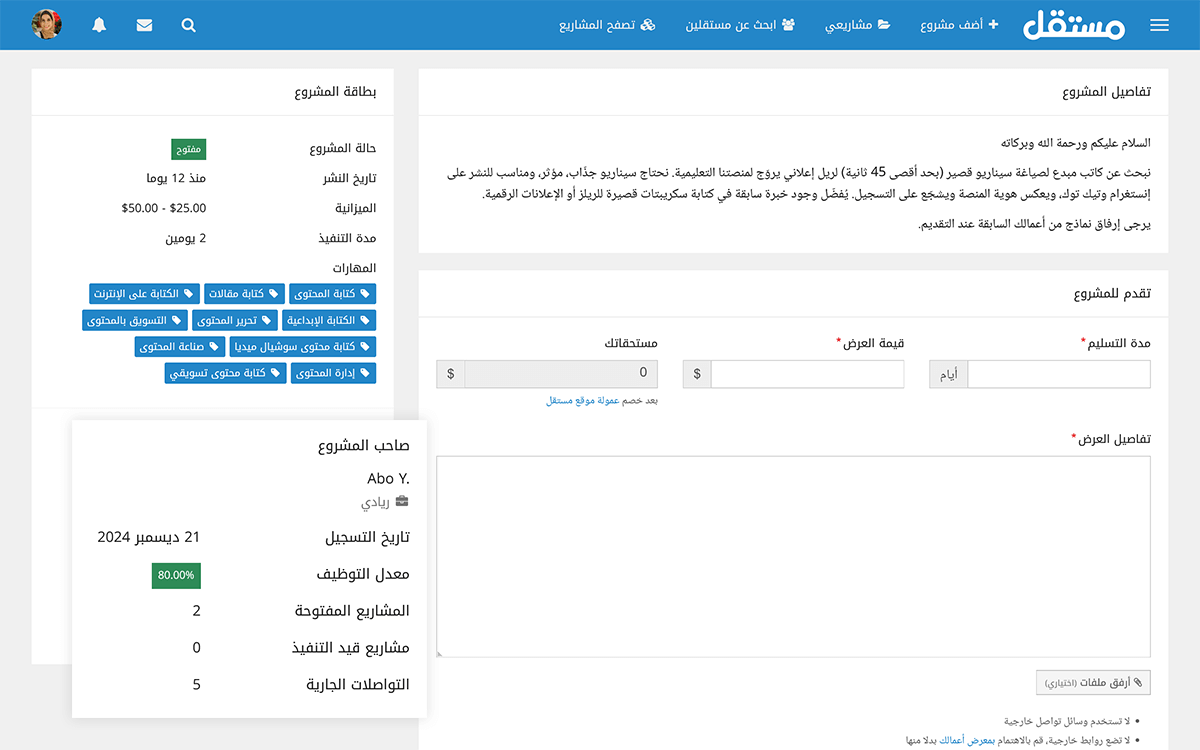Click the أرفق ملفات attach button
Screen dimensions: 1200x750
point(1093,682)
